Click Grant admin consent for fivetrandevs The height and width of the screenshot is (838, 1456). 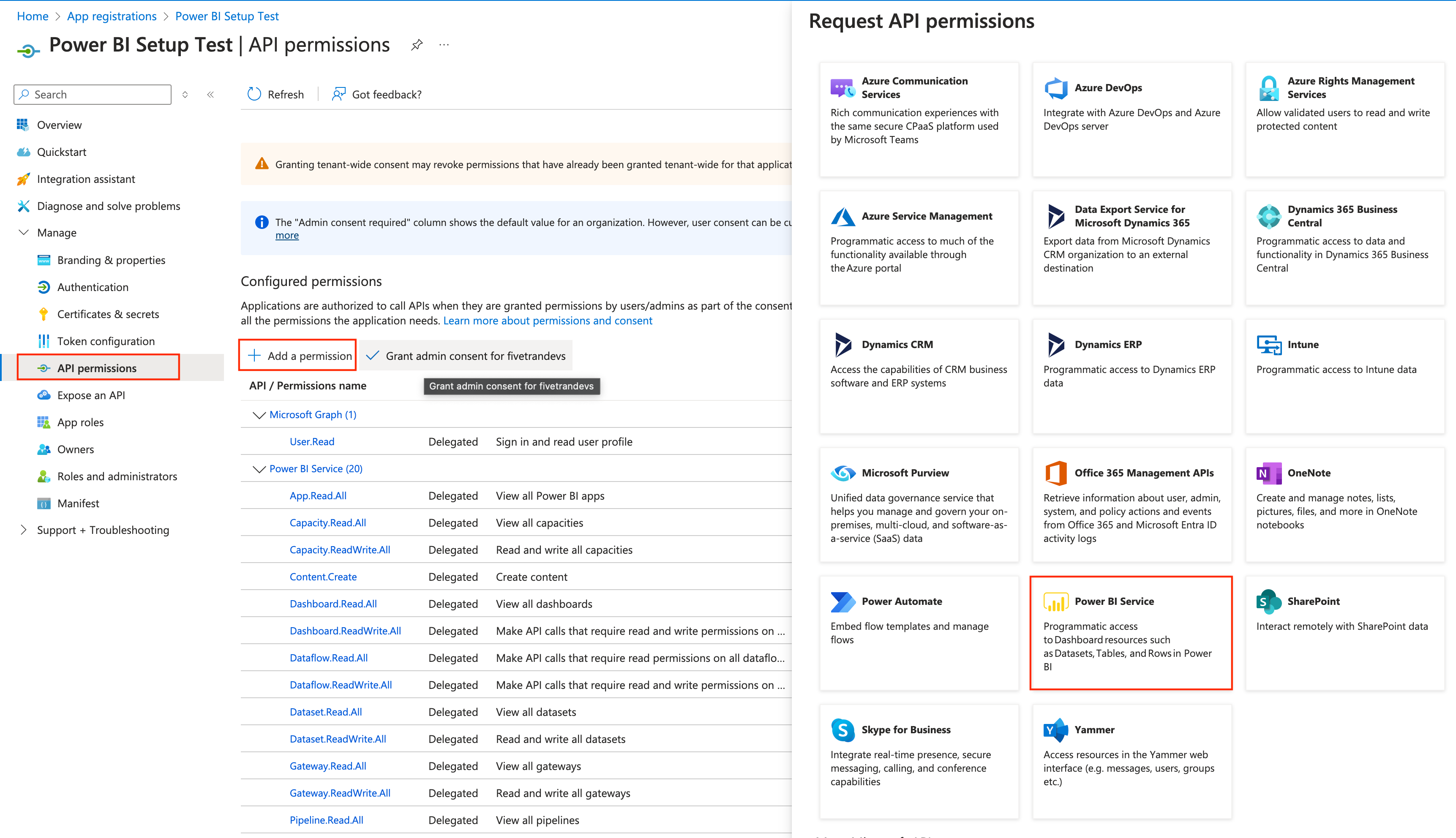466,356
